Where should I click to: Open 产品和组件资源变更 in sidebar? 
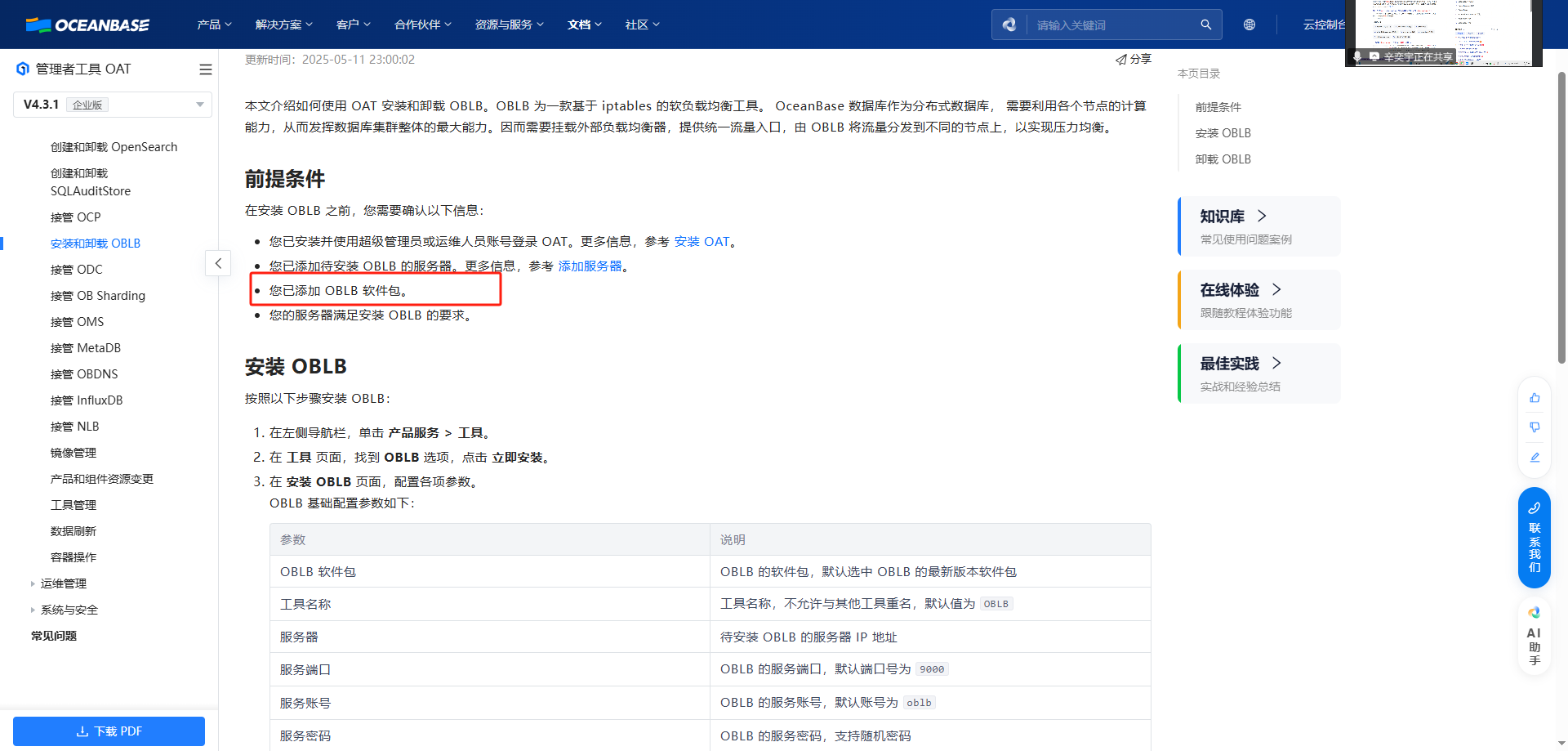point(101,479)
